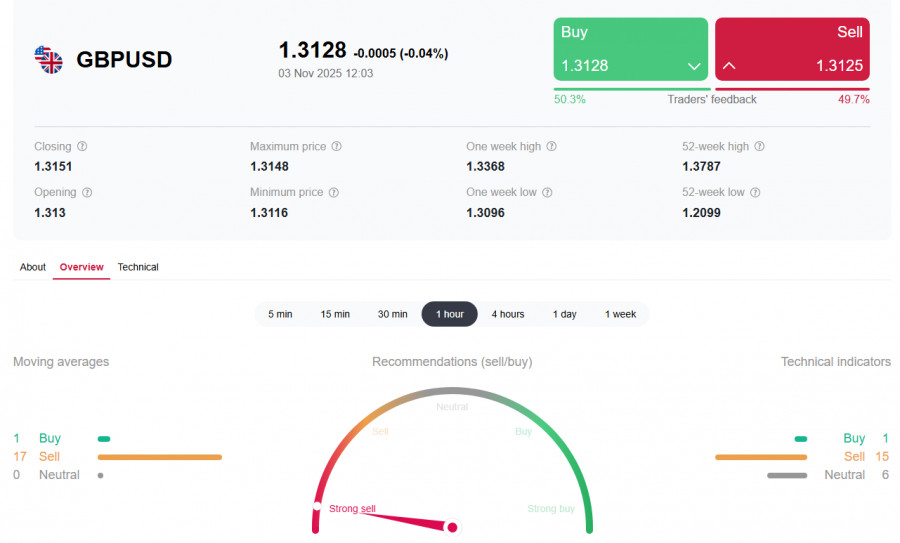Click the help icon next to One week high
900x543 pixels.
click(551, 146)
